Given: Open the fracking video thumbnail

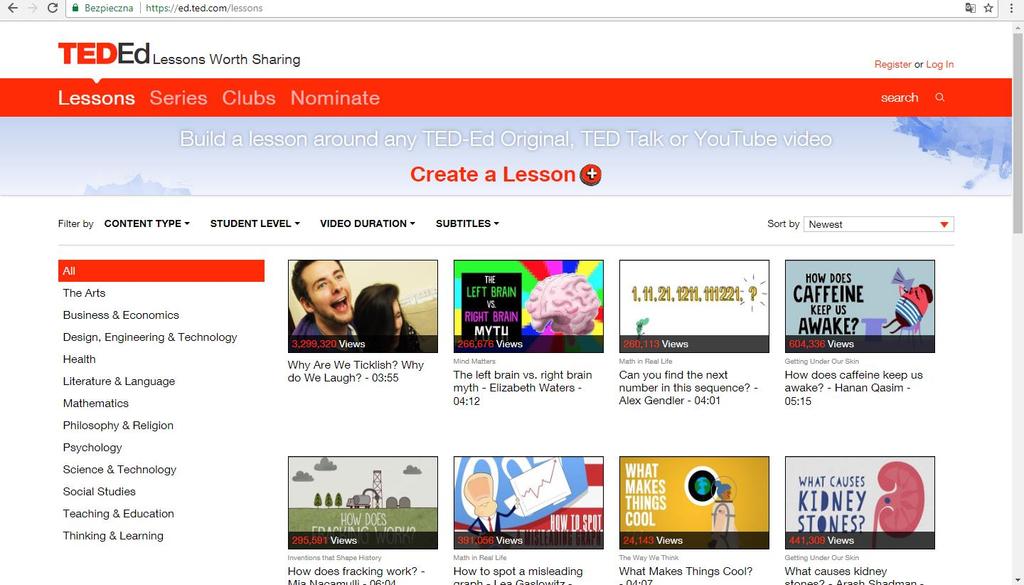Looking at the screenshot, I should tap(362, 503).
